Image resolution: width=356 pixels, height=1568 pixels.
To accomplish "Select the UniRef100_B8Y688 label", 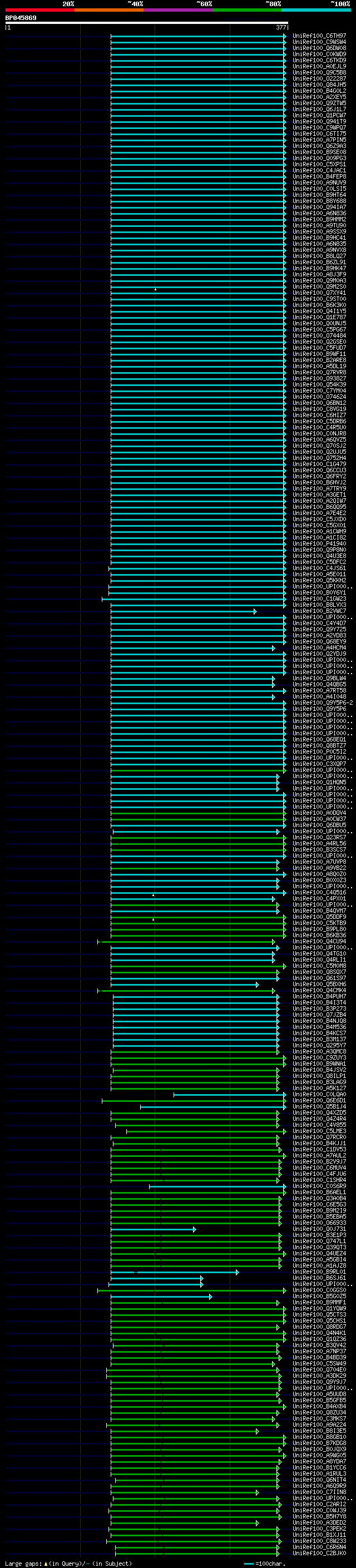I will pyautogui.click(x=319, y=201).
